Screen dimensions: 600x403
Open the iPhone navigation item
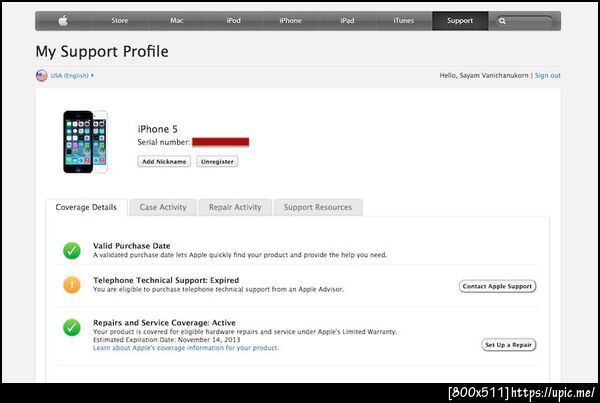pos(290,21)
